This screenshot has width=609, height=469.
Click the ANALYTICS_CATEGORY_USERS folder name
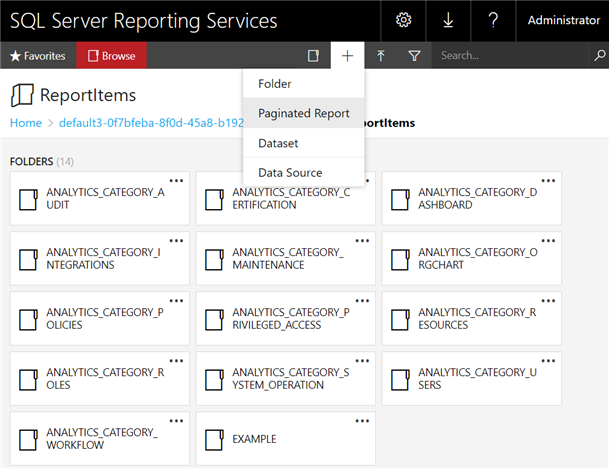click(477, 379)
